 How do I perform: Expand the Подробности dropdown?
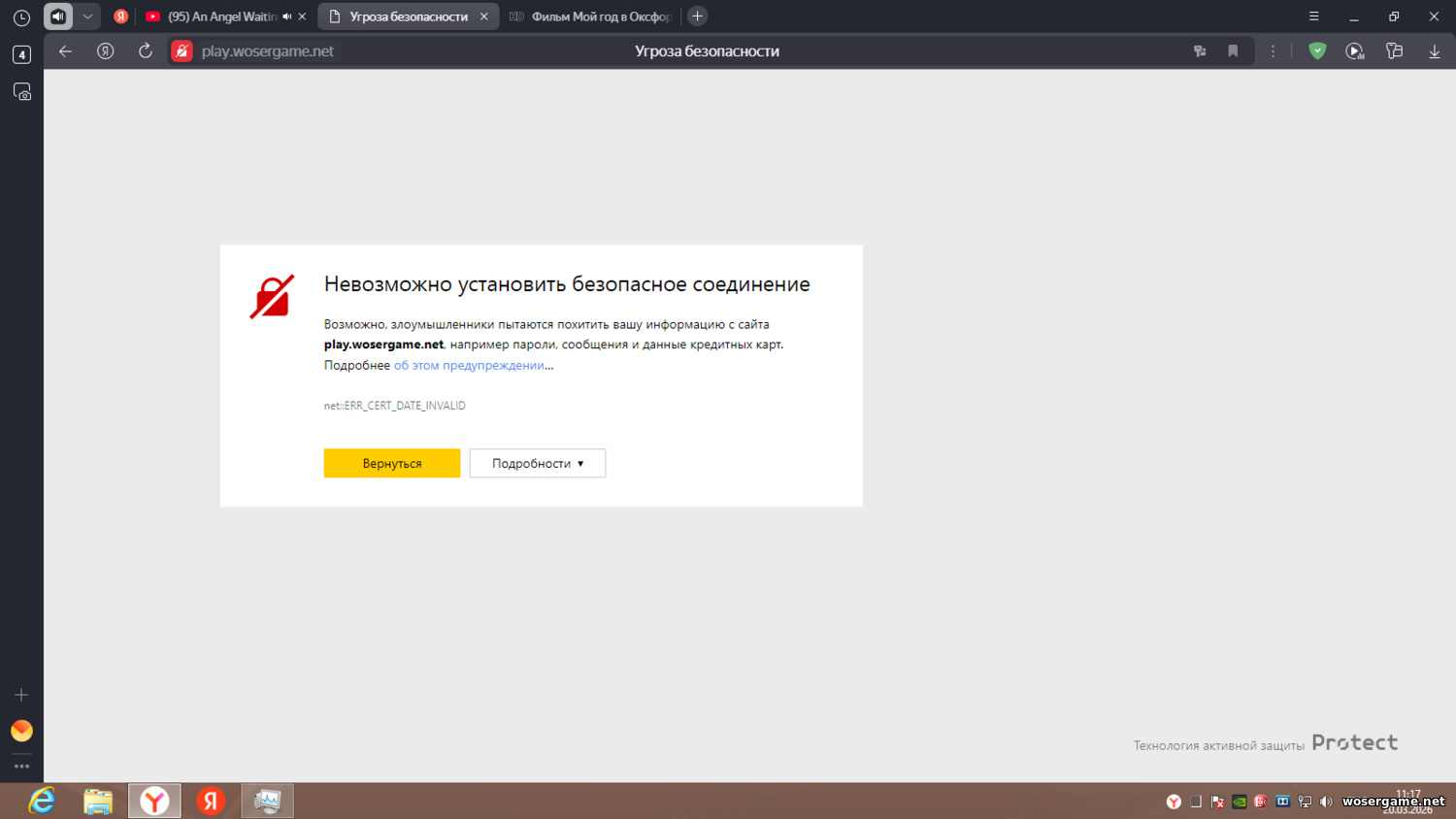point(537,463)
